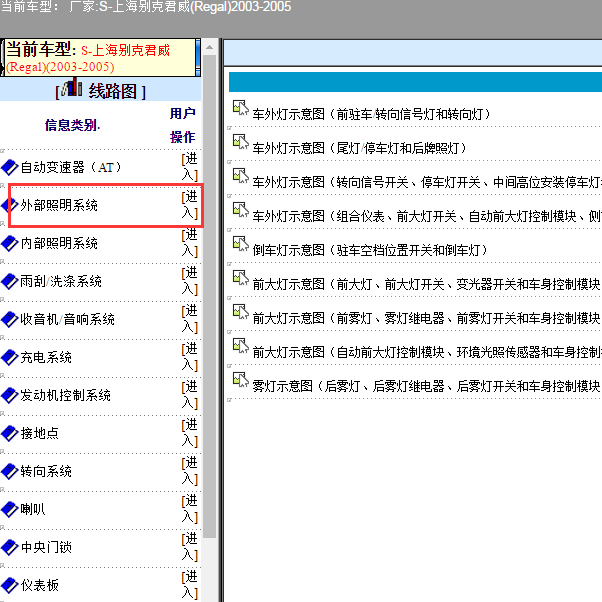
Task: Click [进入] for 充电系统
Action: pos(190,357)
